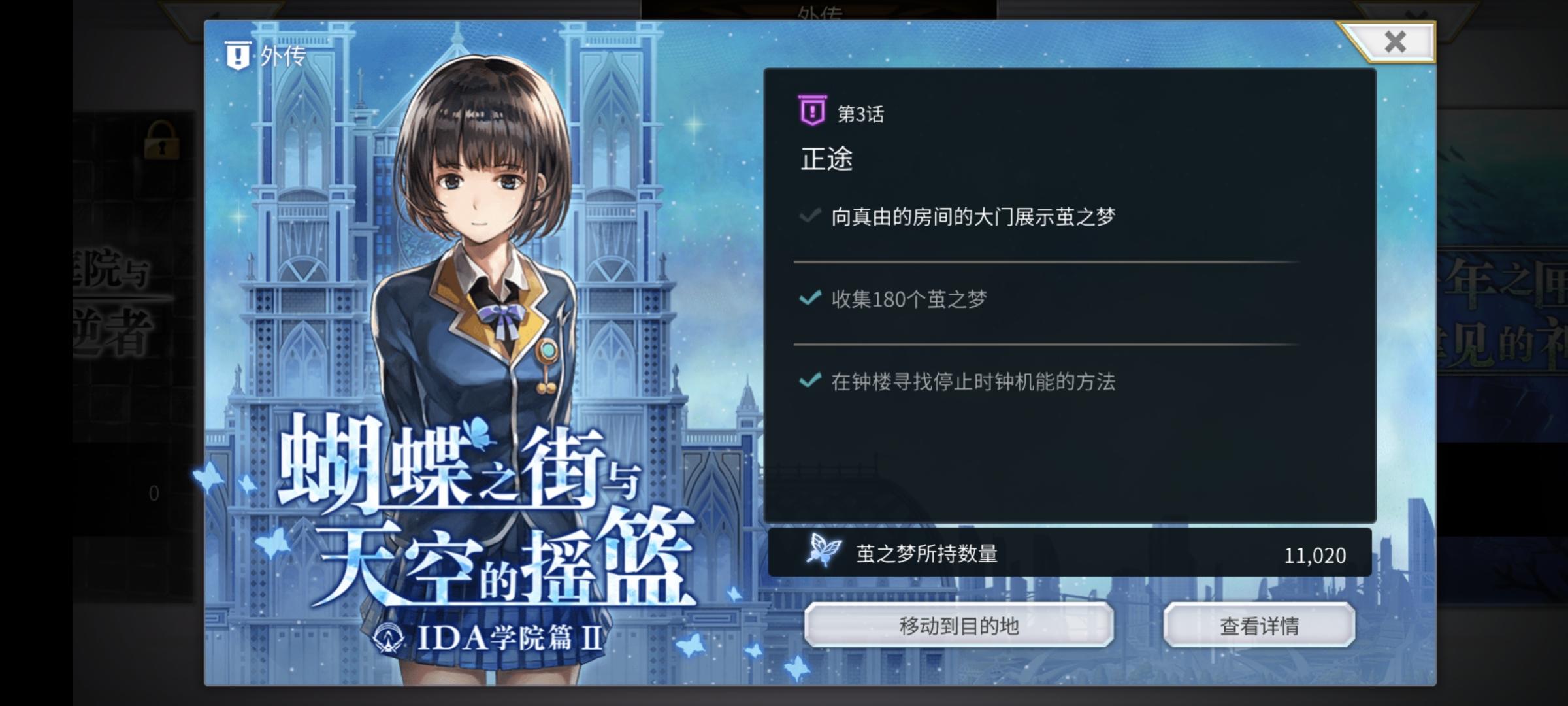Click the white shield icon next to 外传
The height and width of the screenshot is (706, 1568).
tap(238, 56)
